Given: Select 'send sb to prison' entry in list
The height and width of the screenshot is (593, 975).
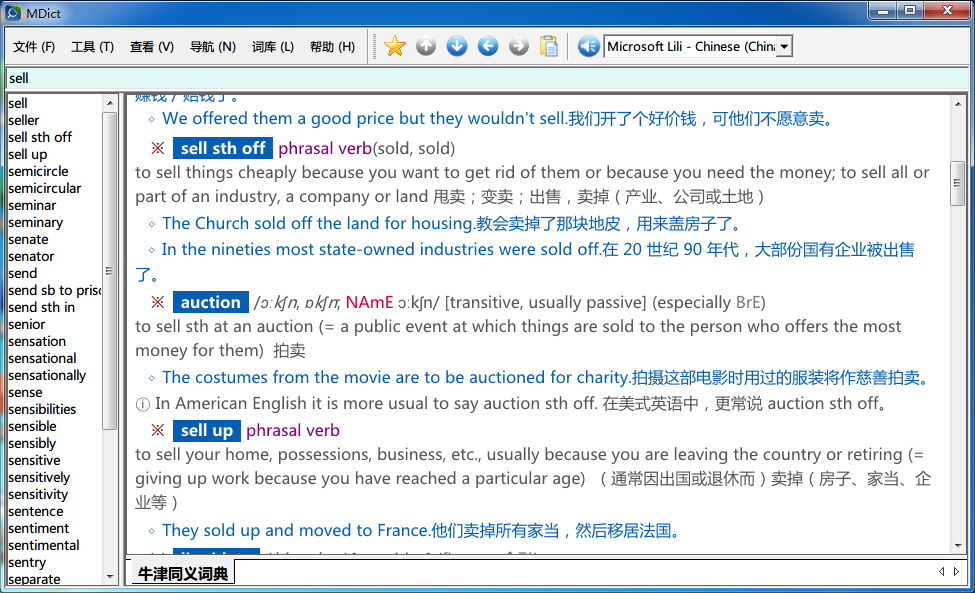Looking at the screenshot, I should 54,290.
